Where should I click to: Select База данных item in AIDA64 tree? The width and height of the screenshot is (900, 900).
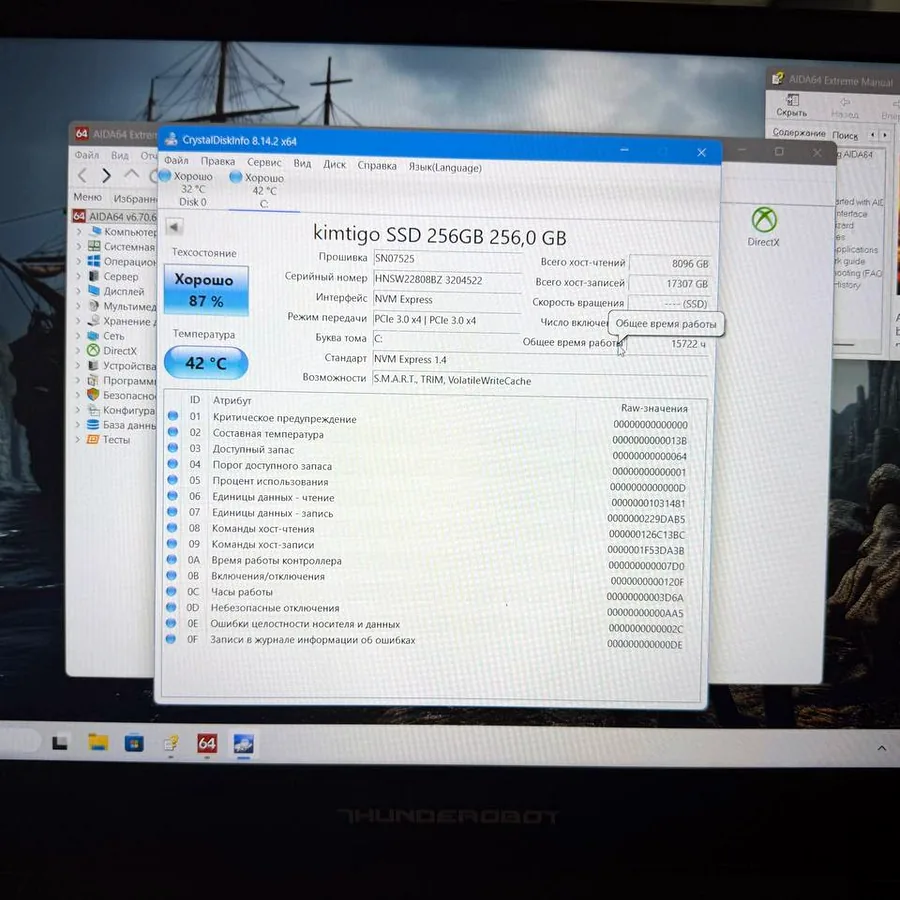[129, 425]
